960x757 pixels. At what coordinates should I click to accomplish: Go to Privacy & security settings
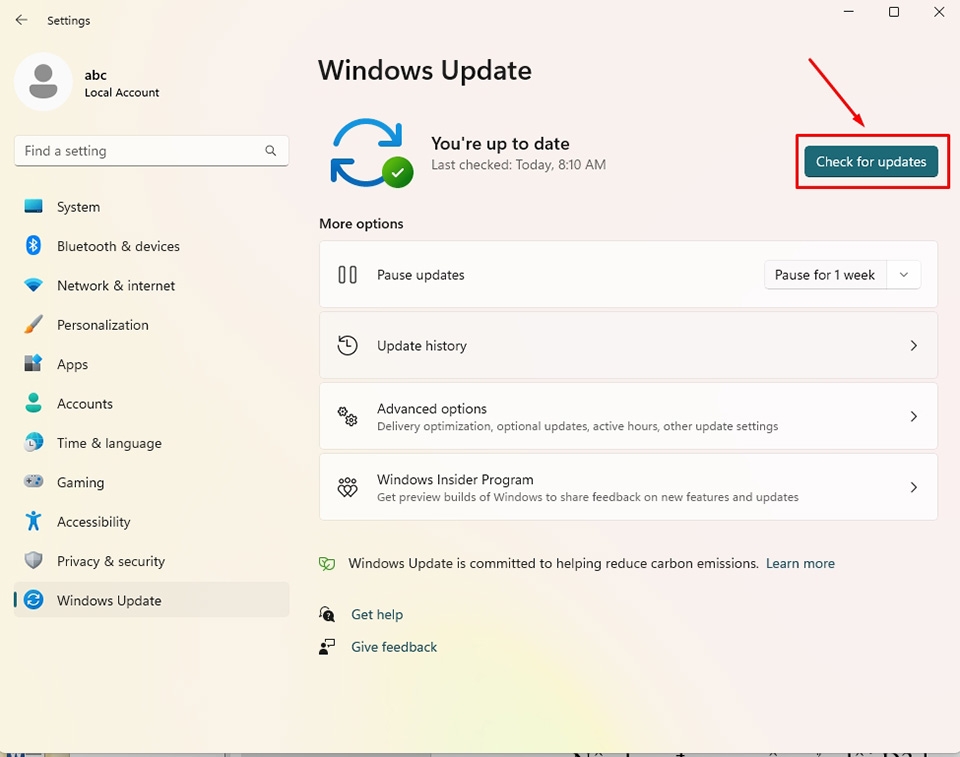151,560
